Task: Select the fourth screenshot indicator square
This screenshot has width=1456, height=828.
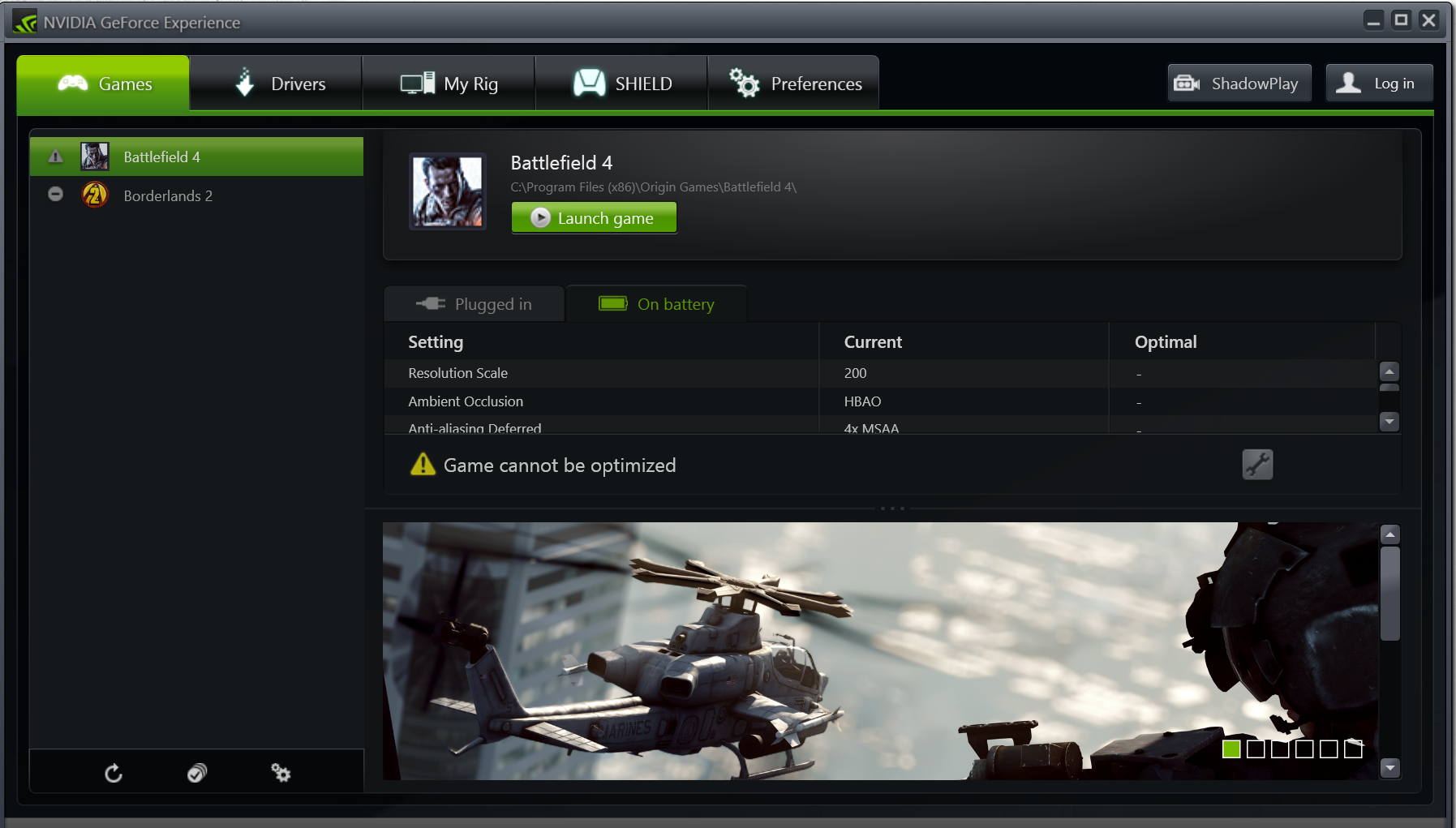Action: coord(1304,749)
